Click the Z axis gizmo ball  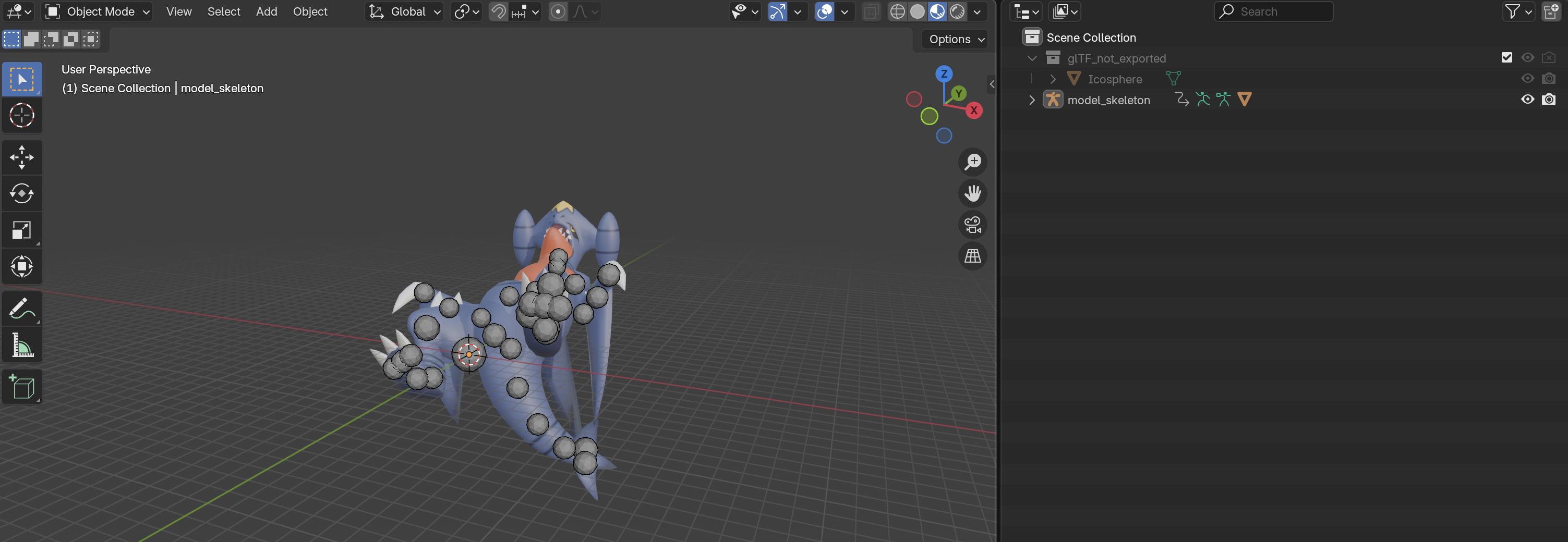tap(944, 73)
